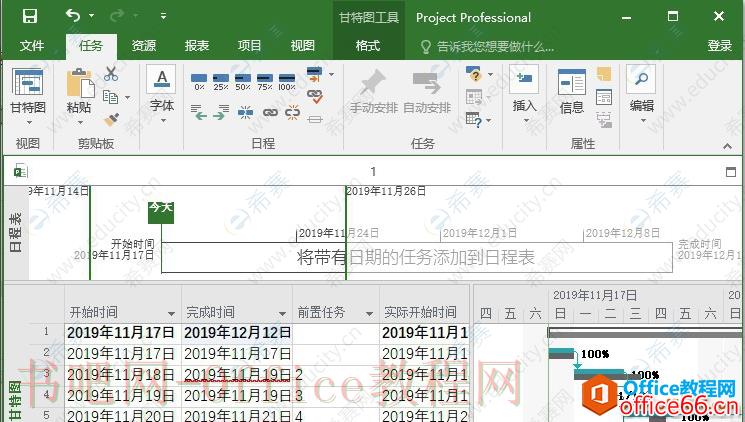Open the 完成时间 column filter dropdown
Screen dimensions: 745x422
(x=283, y=314)
